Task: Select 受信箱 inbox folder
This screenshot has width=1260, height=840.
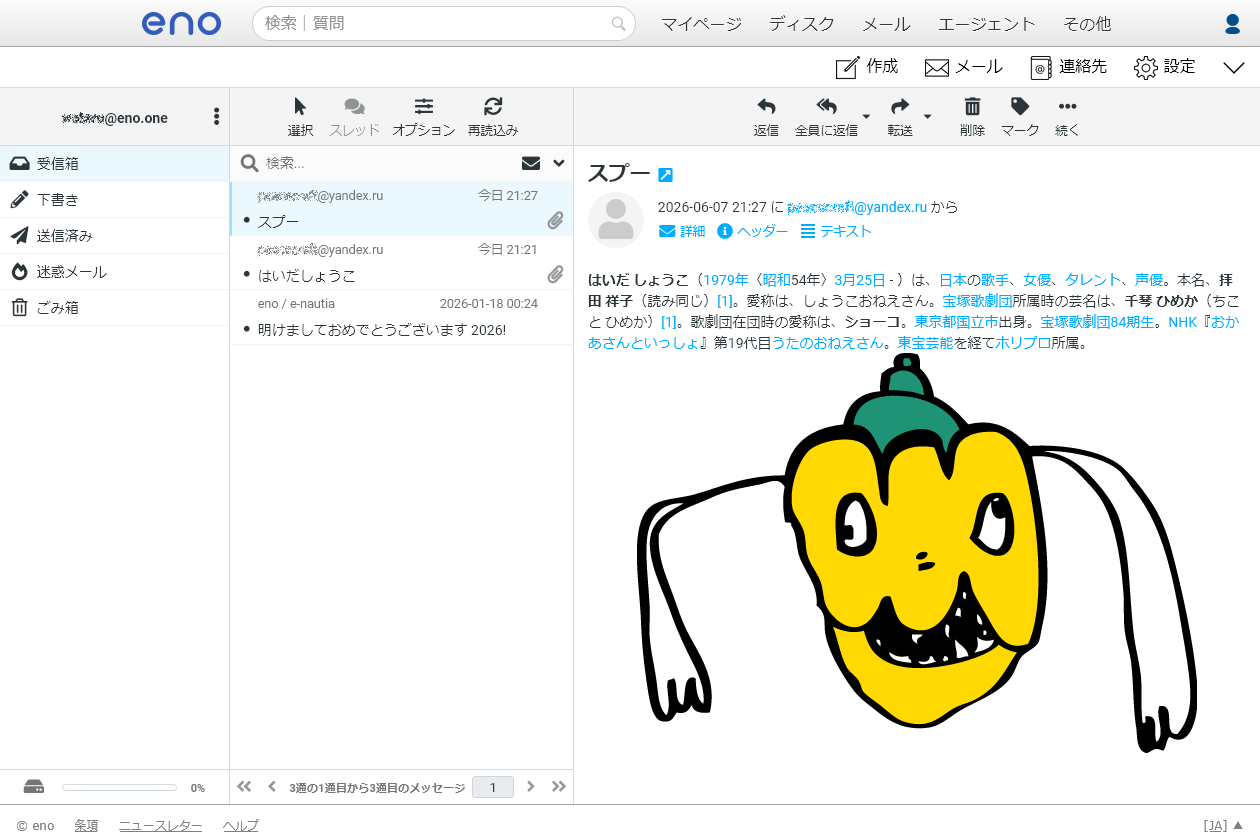Action: click(115, 163)
